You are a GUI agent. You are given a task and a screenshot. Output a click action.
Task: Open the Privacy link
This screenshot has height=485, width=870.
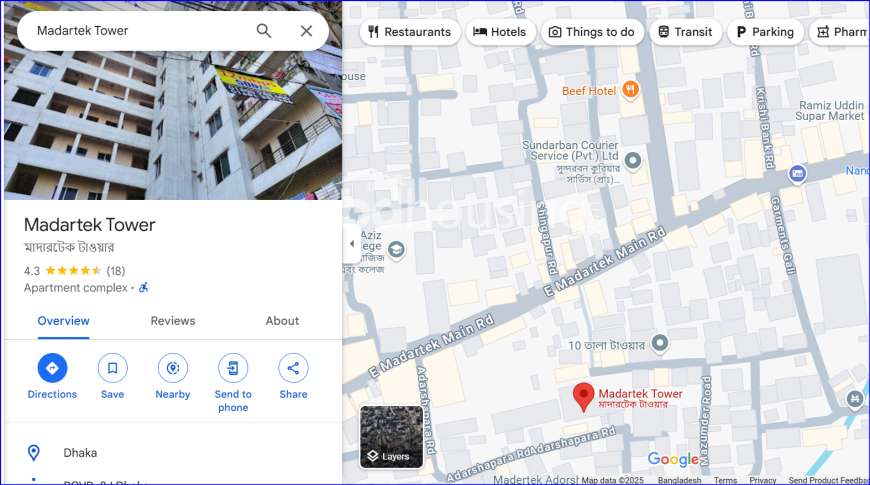(x=762, y=480)
